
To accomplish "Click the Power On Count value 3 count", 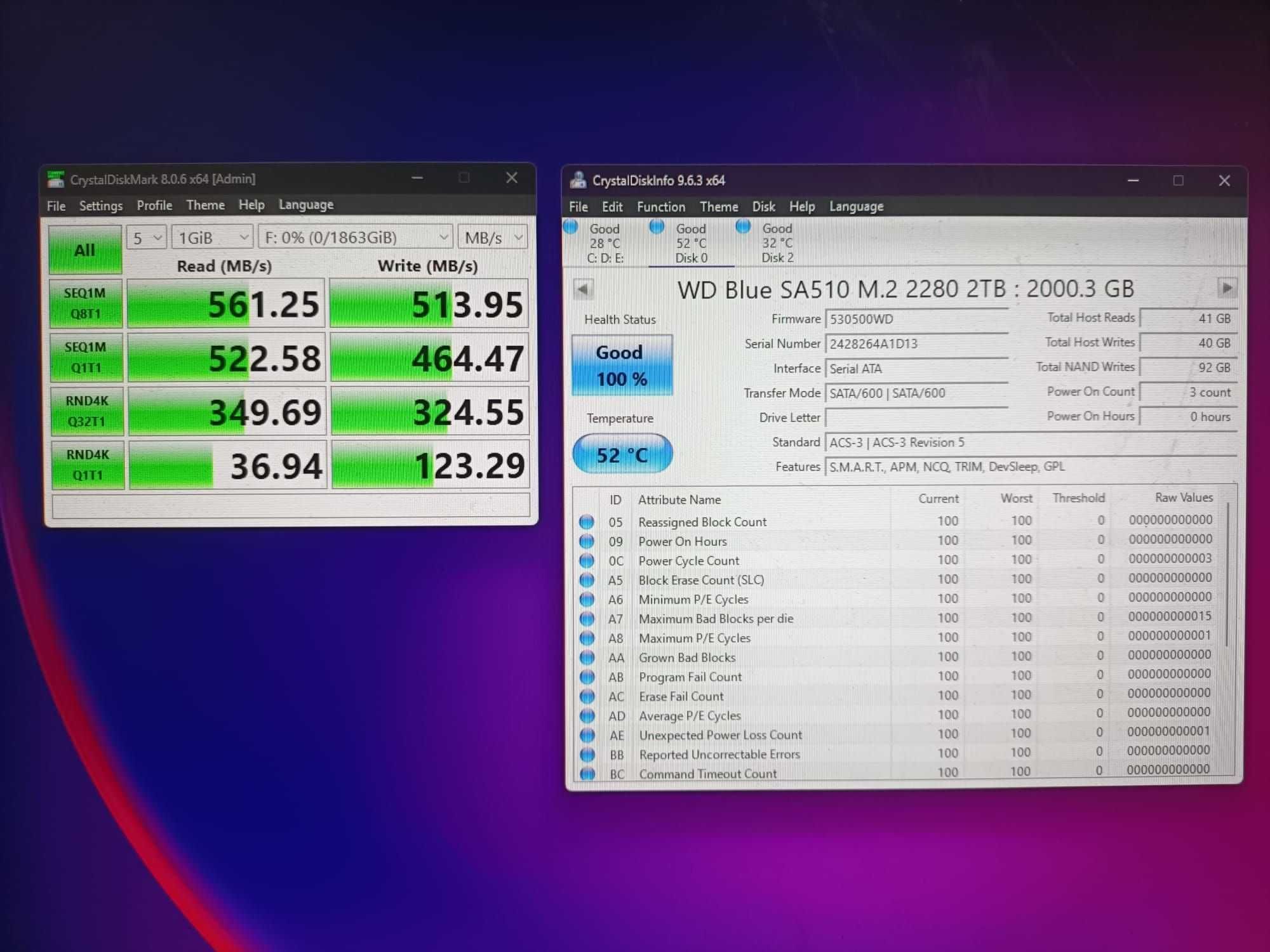I will pyautogui.click(x=1188, y=392).
